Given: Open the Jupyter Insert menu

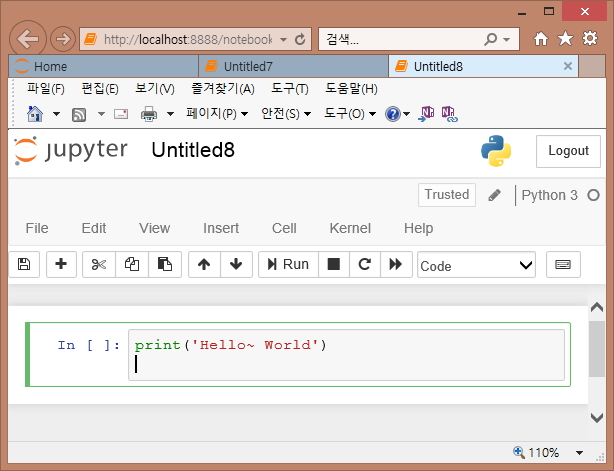Looking at the screenshot, I should point(221,228).
